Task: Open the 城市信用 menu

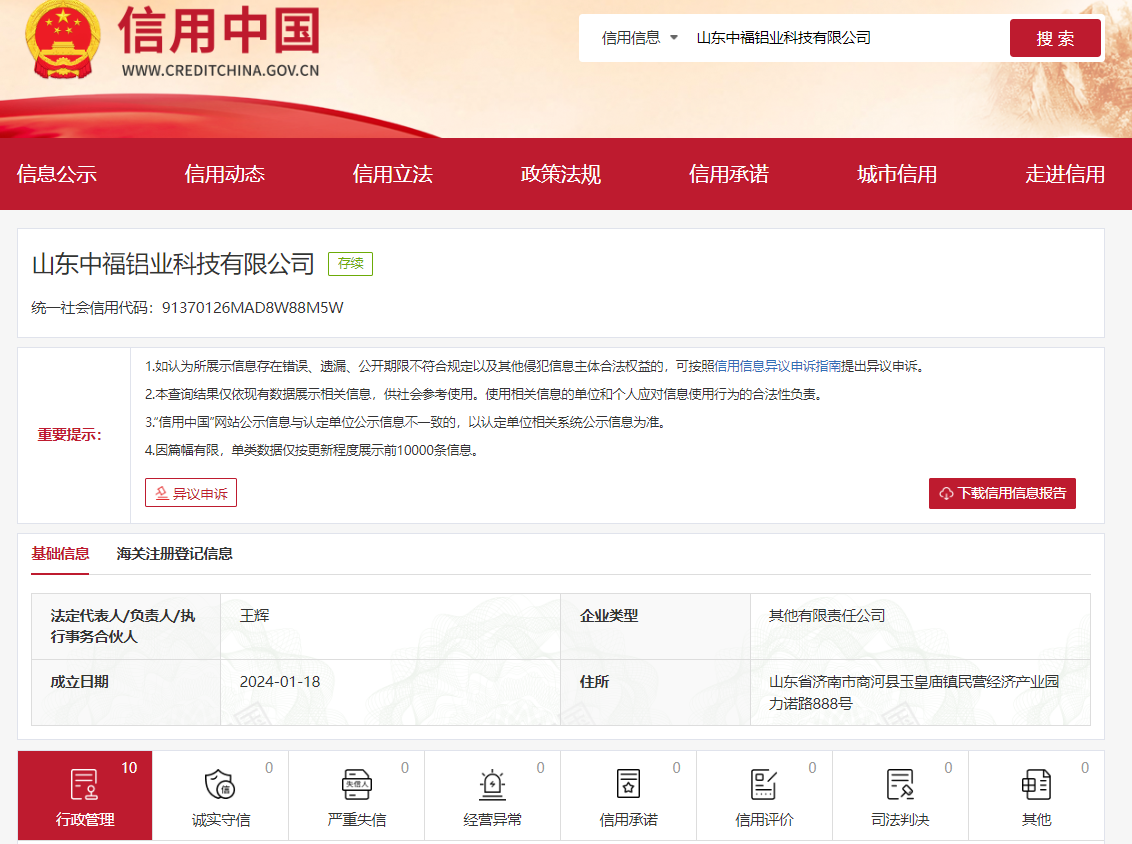Action: click(897, 174)
